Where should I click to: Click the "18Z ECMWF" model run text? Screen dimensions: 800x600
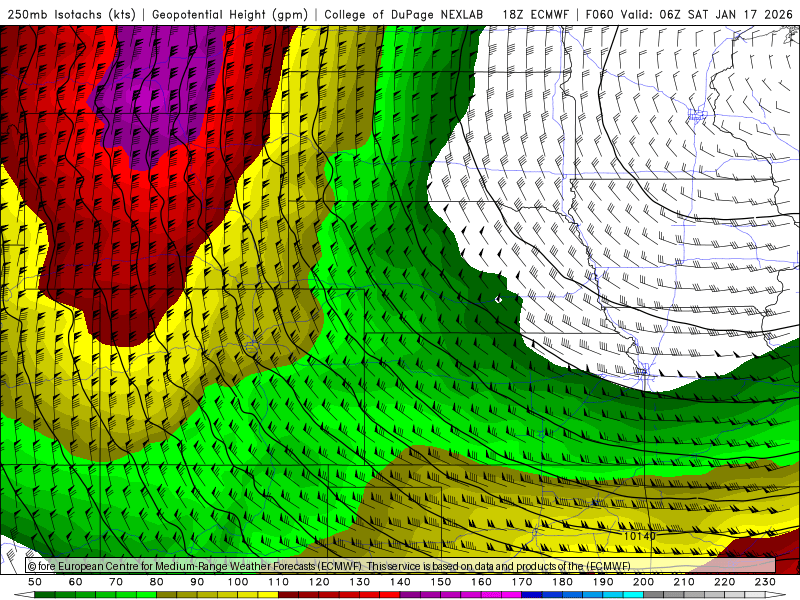[x=535, y=14]
